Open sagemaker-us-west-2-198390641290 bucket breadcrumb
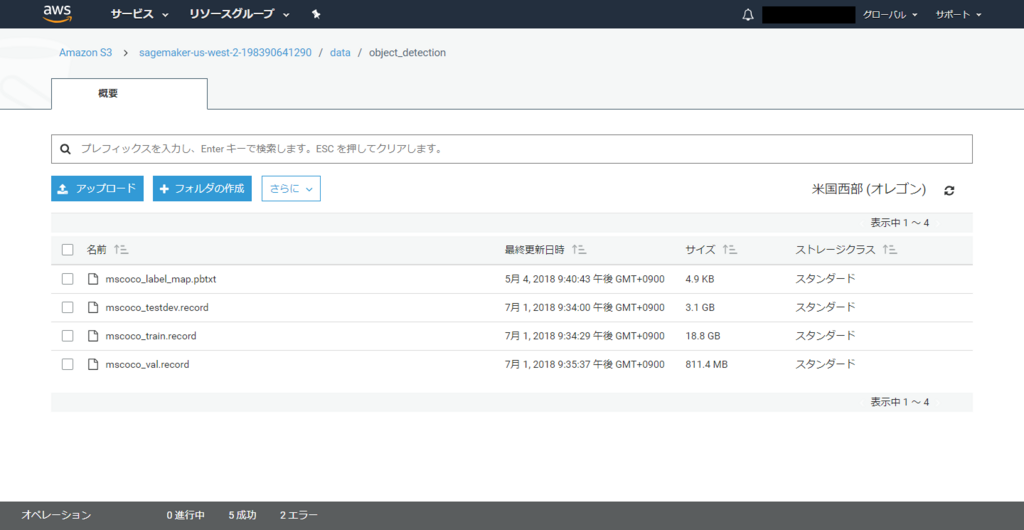This screenshot has width=1024, height=530. 225,53
